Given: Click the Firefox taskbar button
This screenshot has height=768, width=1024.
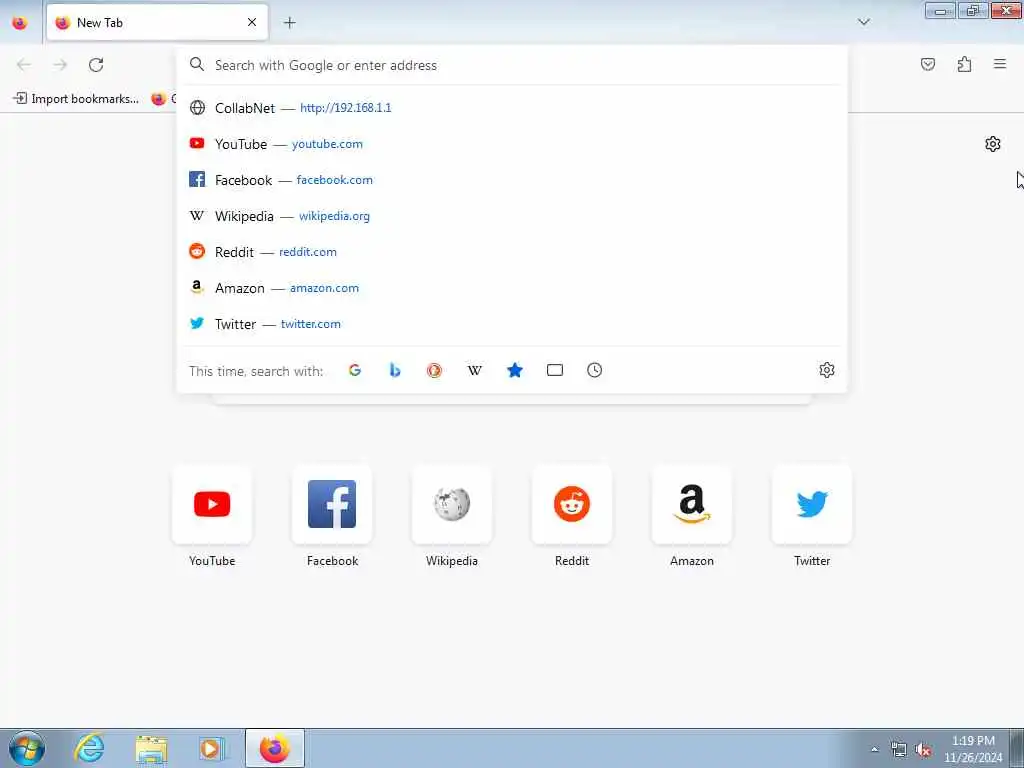Looking at the screenshot, I should [x=274, y=748].
